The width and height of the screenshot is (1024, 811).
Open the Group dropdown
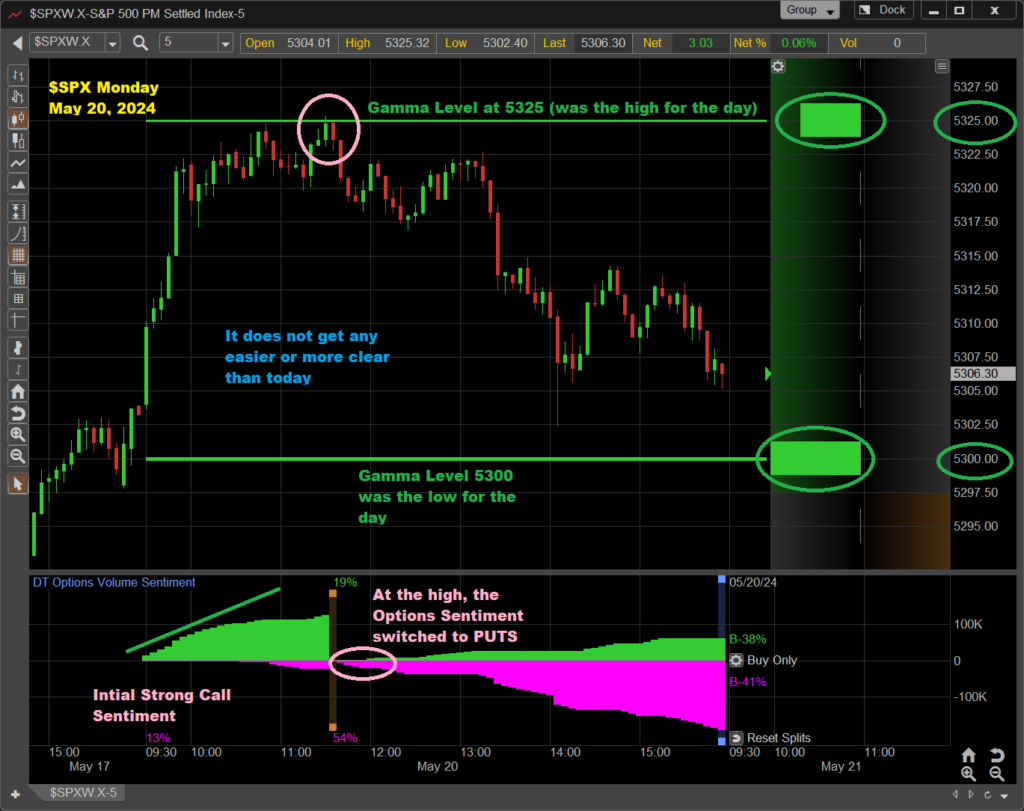(811, 10)
